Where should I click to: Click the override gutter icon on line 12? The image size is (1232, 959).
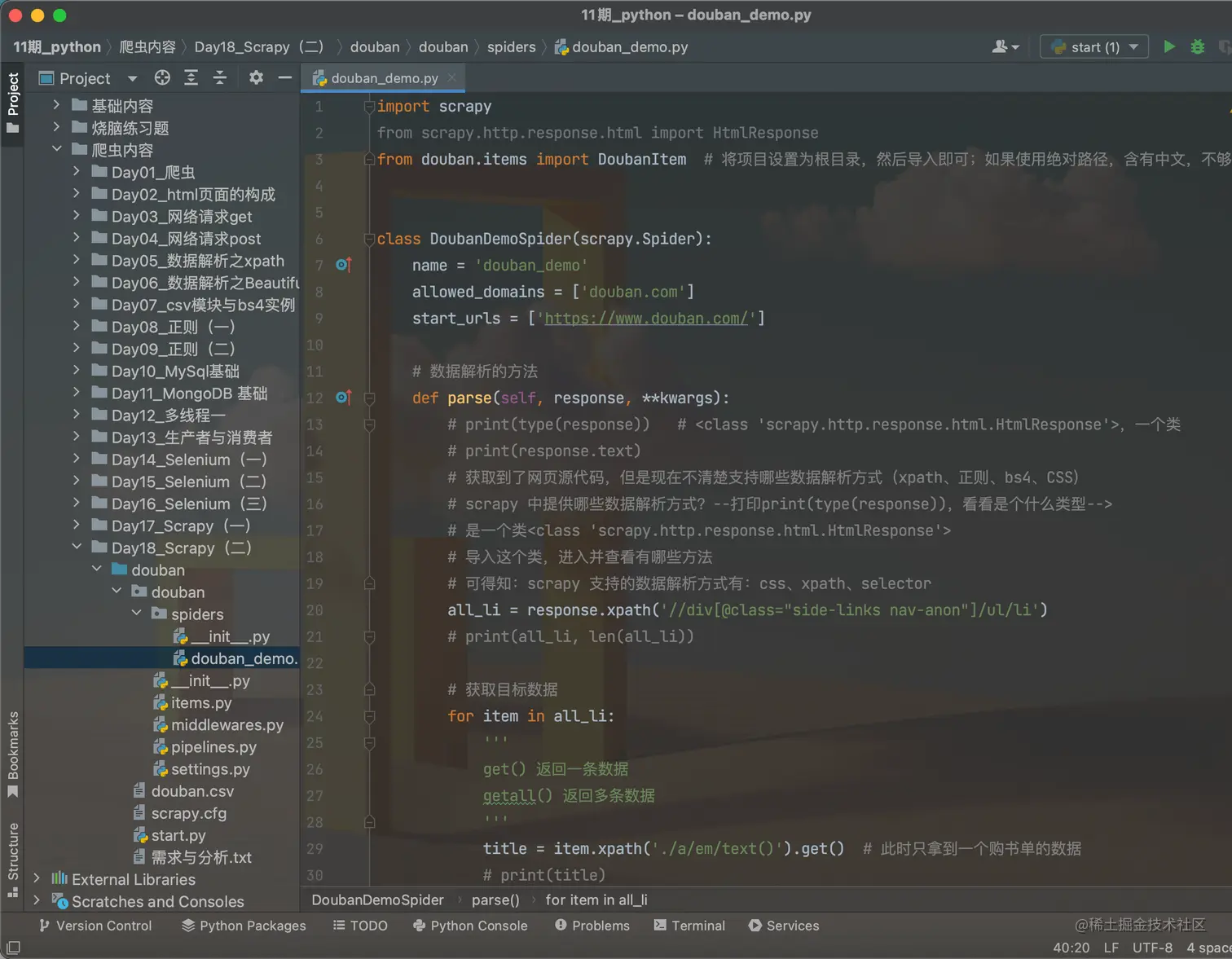tap(343, 398)
